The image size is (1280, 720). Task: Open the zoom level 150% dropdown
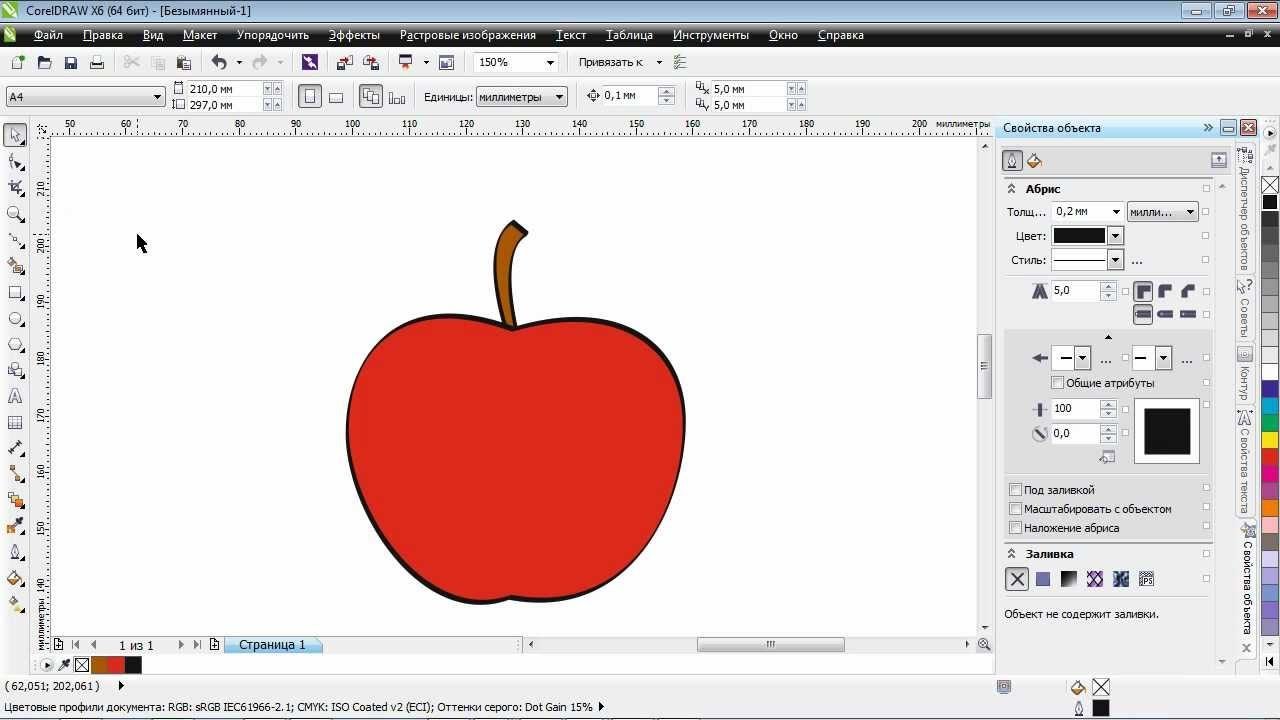[549, 62]
